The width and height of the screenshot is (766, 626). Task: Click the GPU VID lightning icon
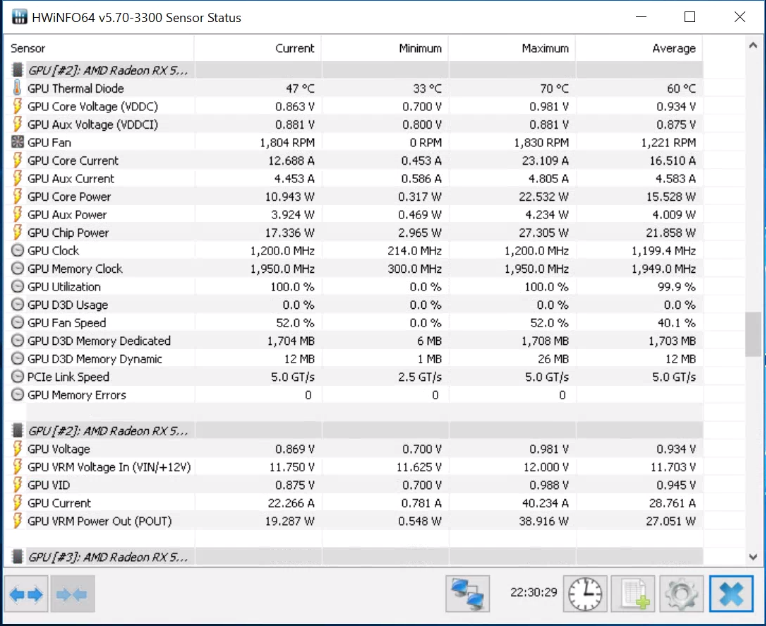click(17, 485)
